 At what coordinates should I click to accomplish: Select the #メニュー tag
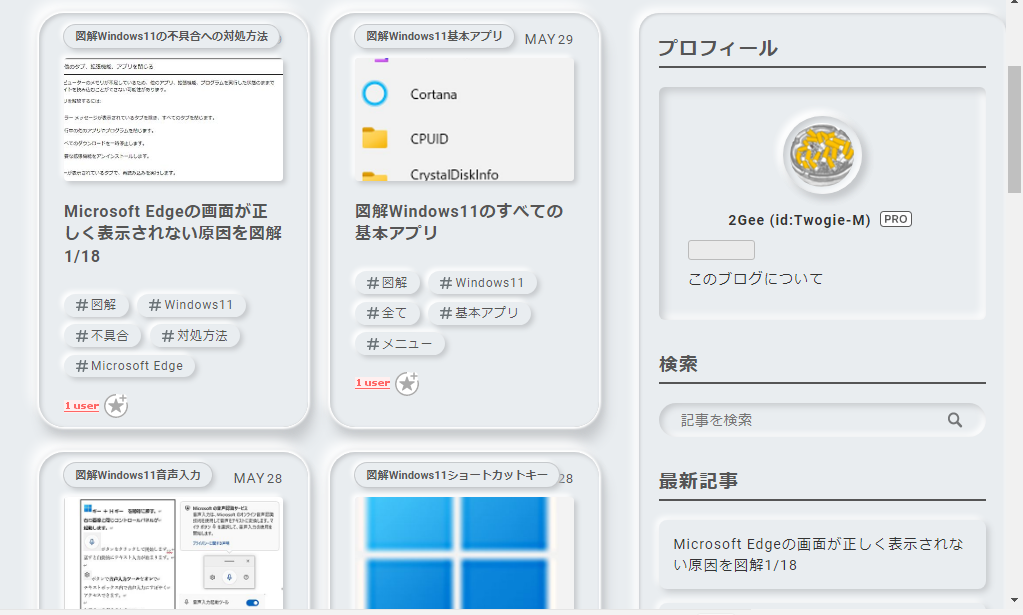399,344
